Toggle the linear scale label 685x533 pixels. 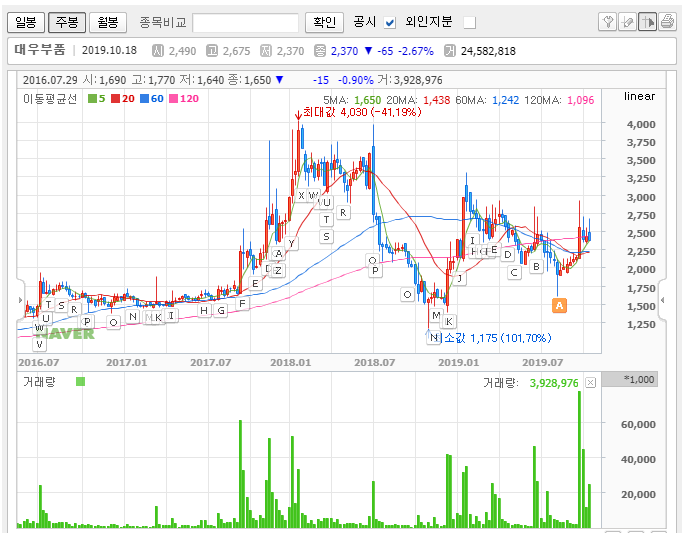[x=639, y=96]
